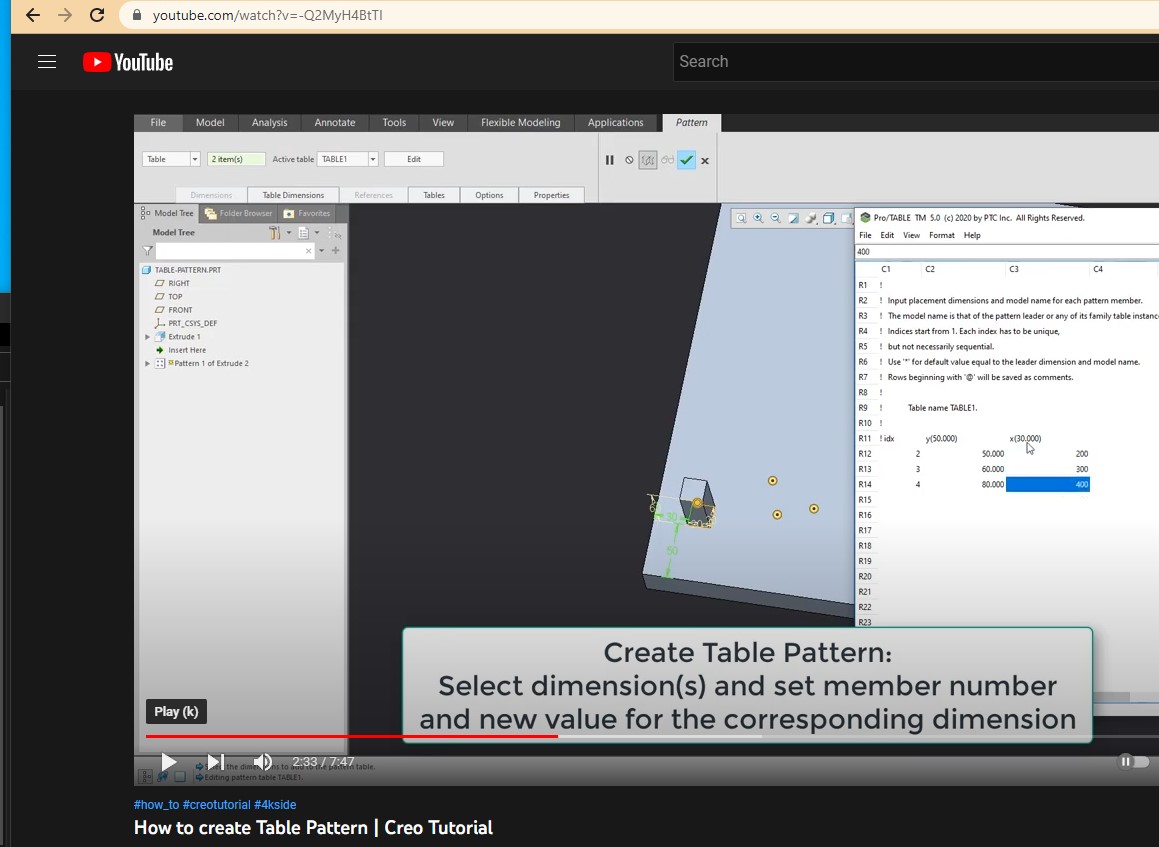Image resolution: width=1159 pixels, height=847 pixels.
Task: Open the YouTube hamburger menu
Action: point(47,61)
